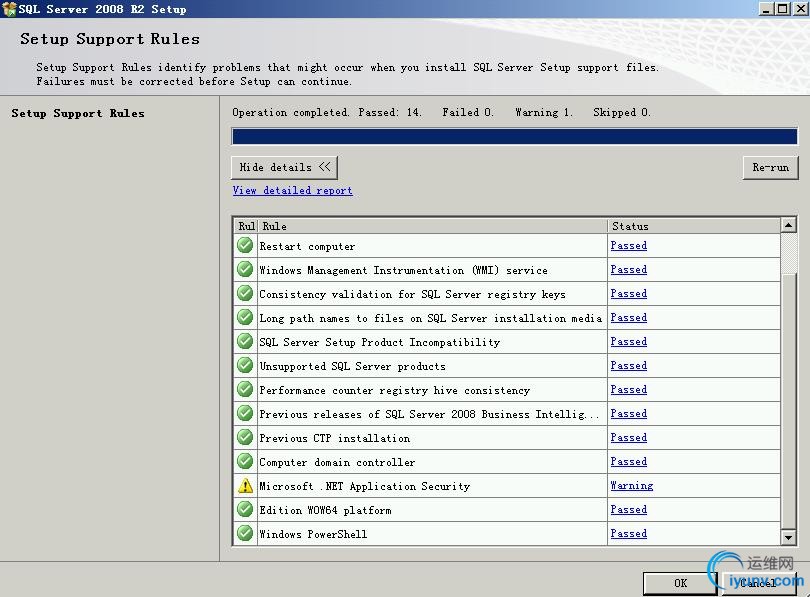
Task: Click the Rule column header
Action: pos(432,226)
